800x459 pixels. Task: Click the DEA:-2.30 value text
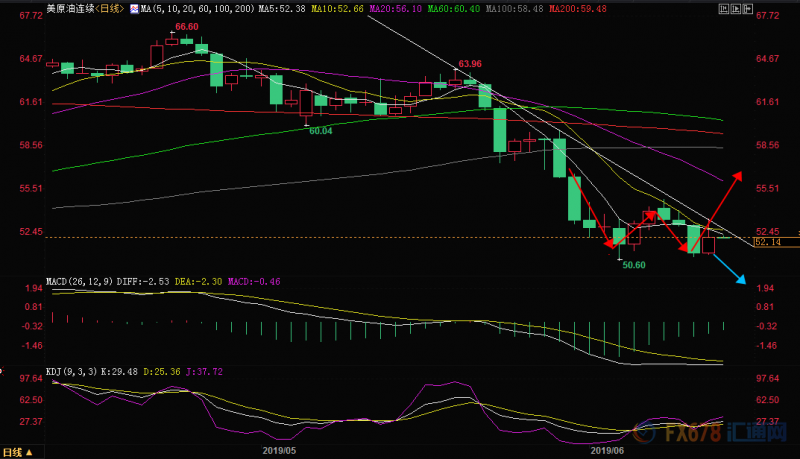tap(198, 282)
